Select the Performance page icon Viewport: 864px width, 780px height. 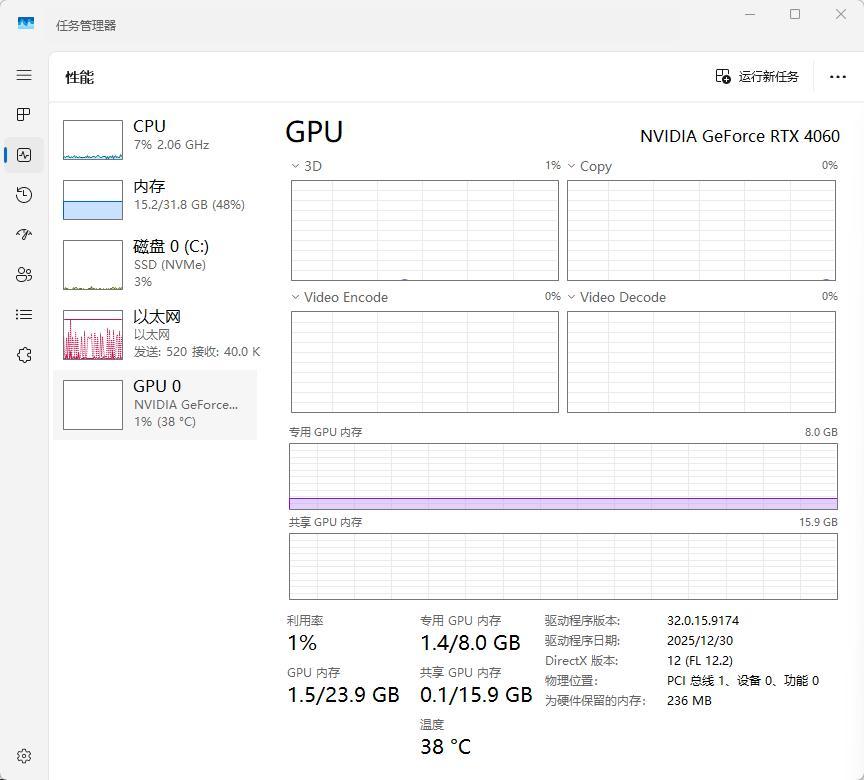(24, 155)
